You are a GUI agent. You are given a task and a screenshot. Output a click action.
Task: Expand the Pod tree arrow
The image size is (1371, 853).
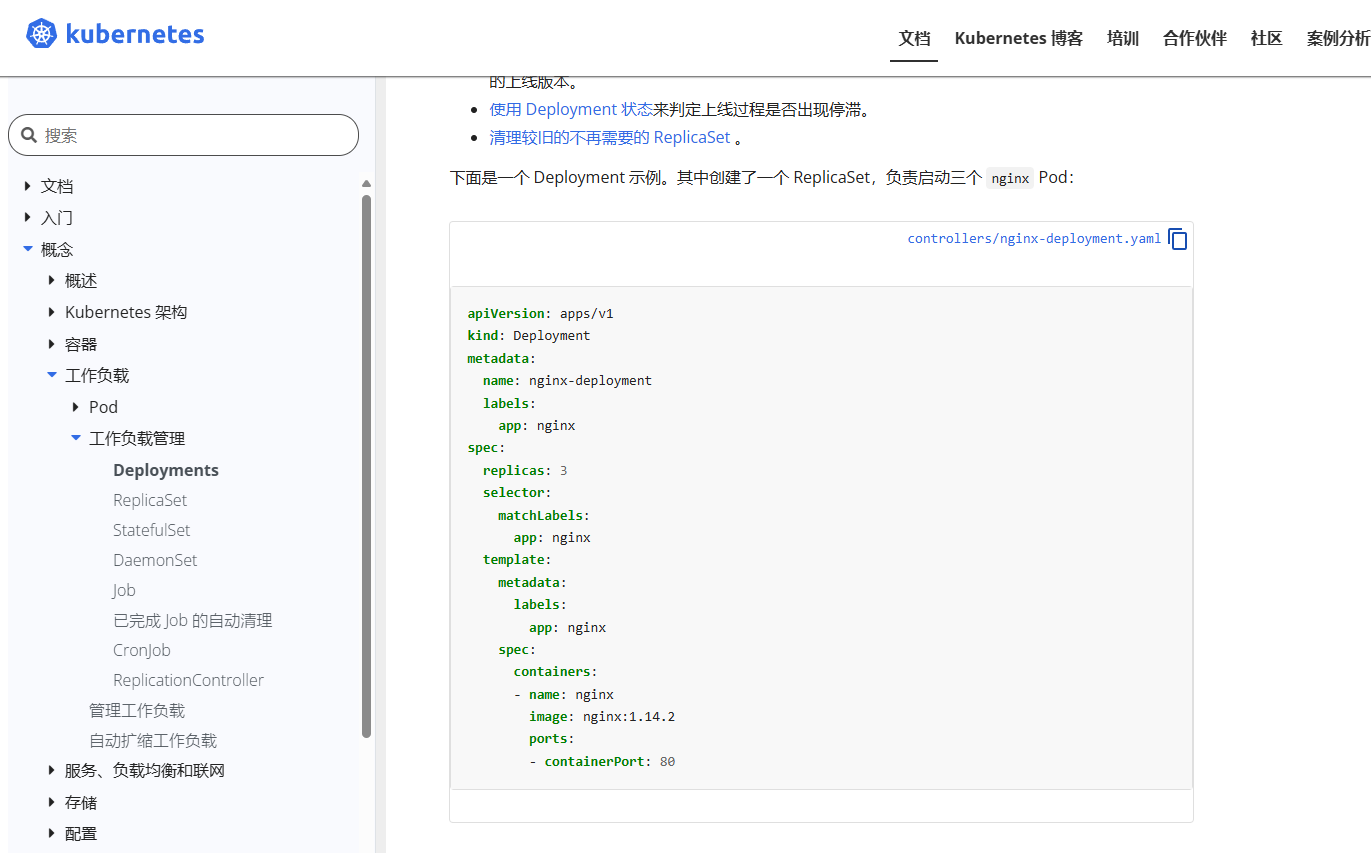(75, 407)
